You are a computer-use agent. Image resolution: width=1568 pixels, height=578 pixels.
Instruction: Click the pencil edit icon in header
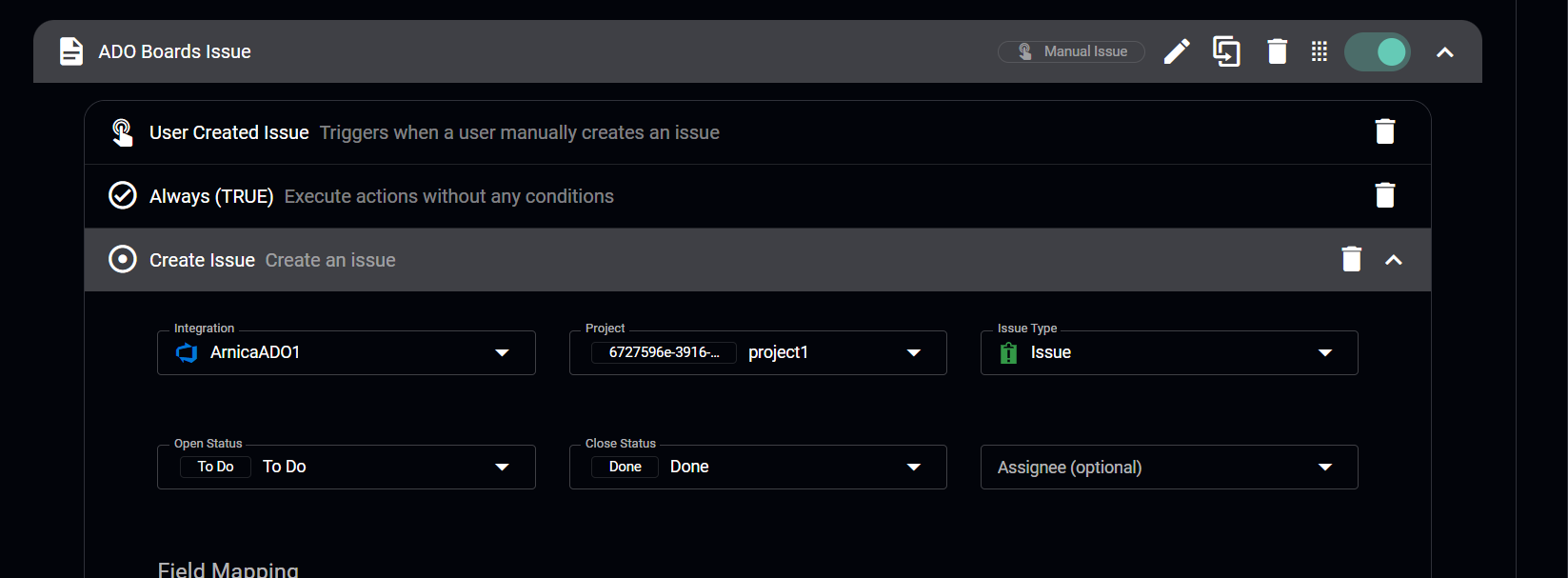coord(1177,51)
